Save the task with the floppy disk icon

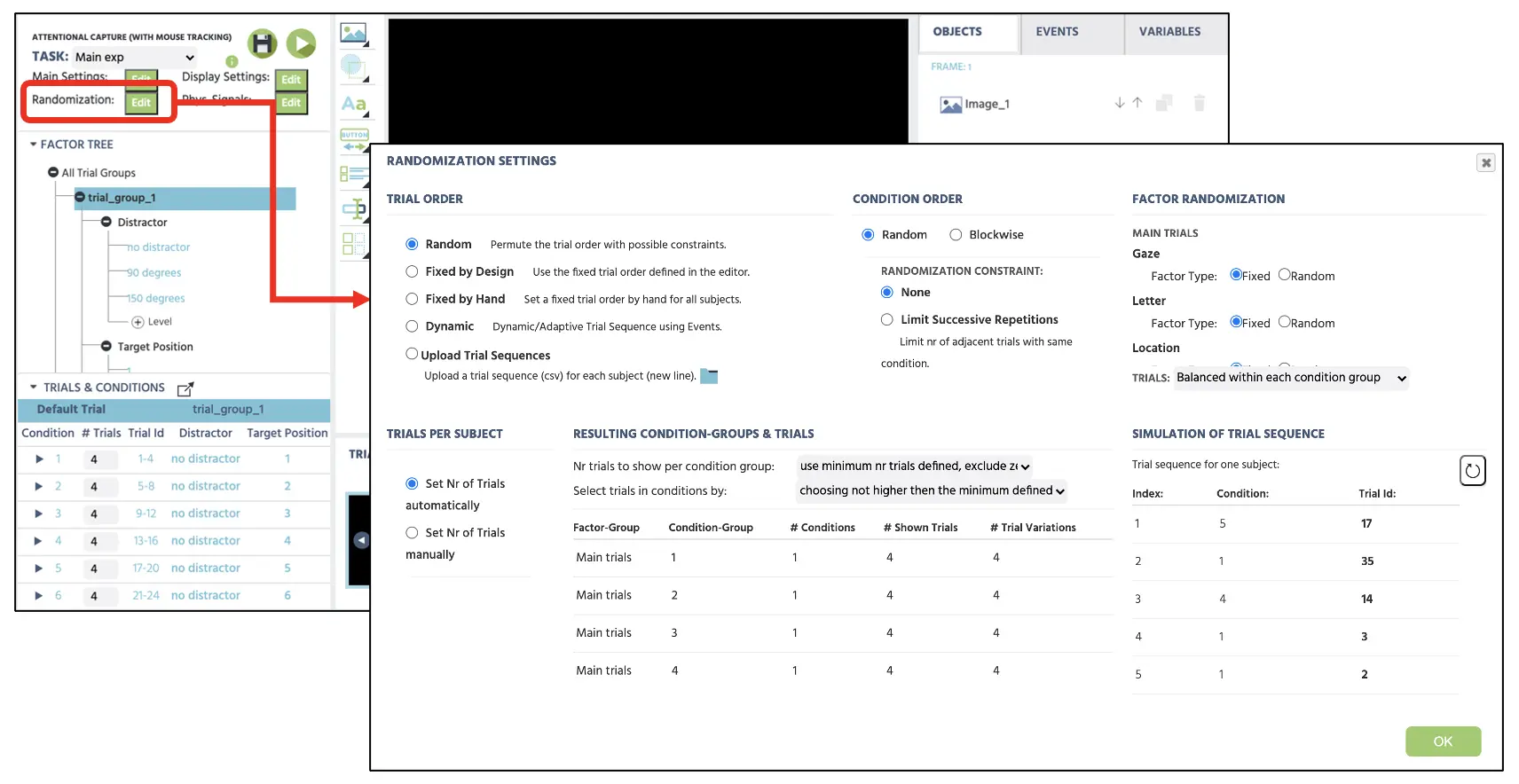262,43
